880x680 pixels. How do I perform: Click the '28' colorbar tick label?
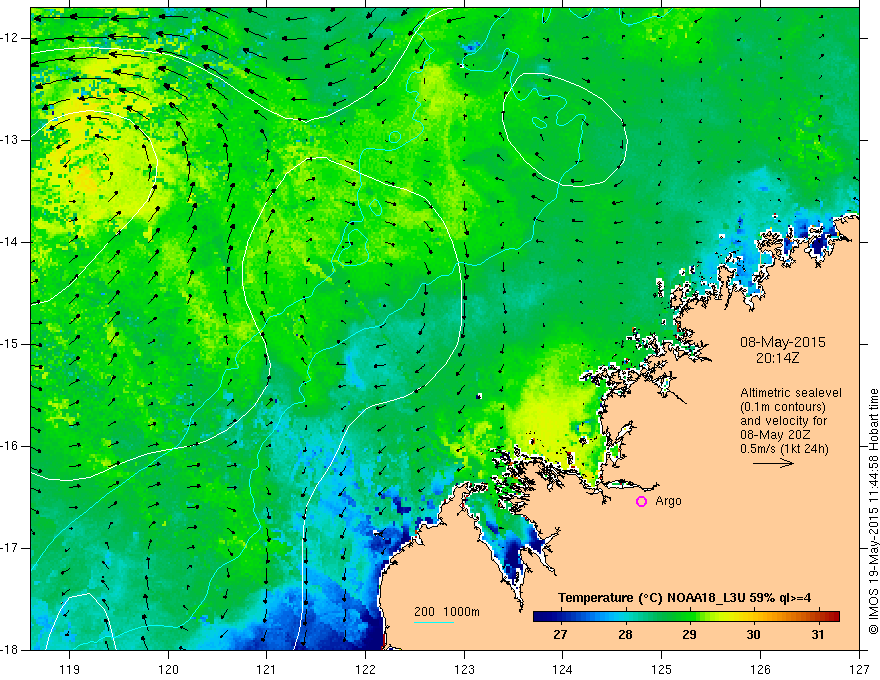[x=625, y=635]
